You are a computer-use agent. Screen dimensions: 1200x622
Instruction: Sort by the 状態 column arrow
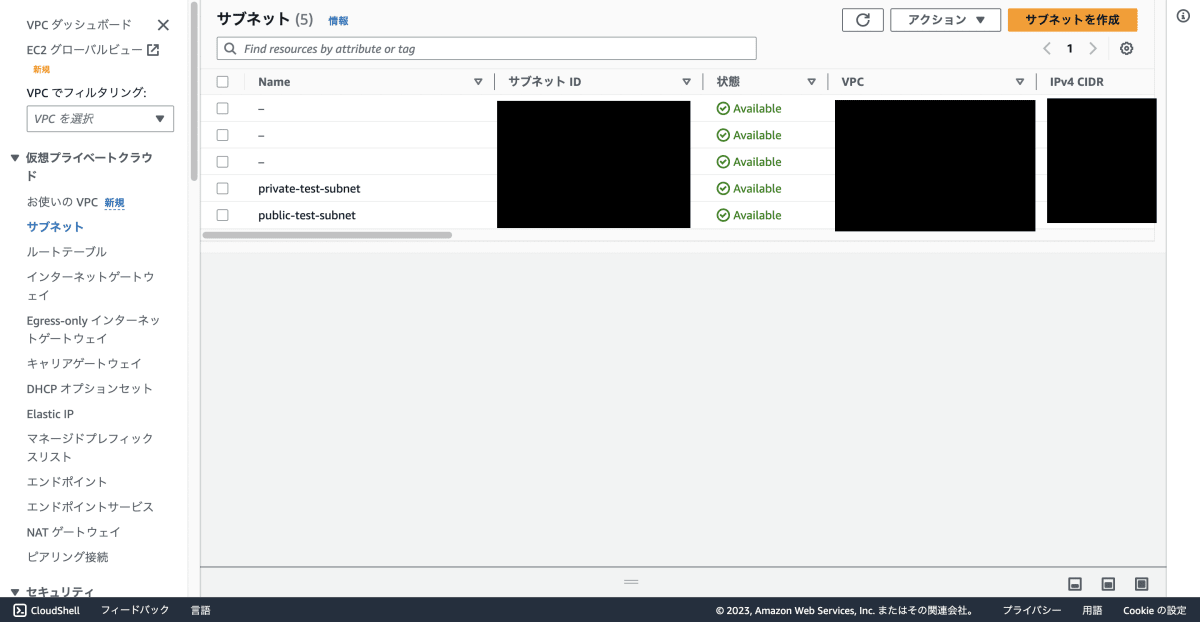[811, 82]
